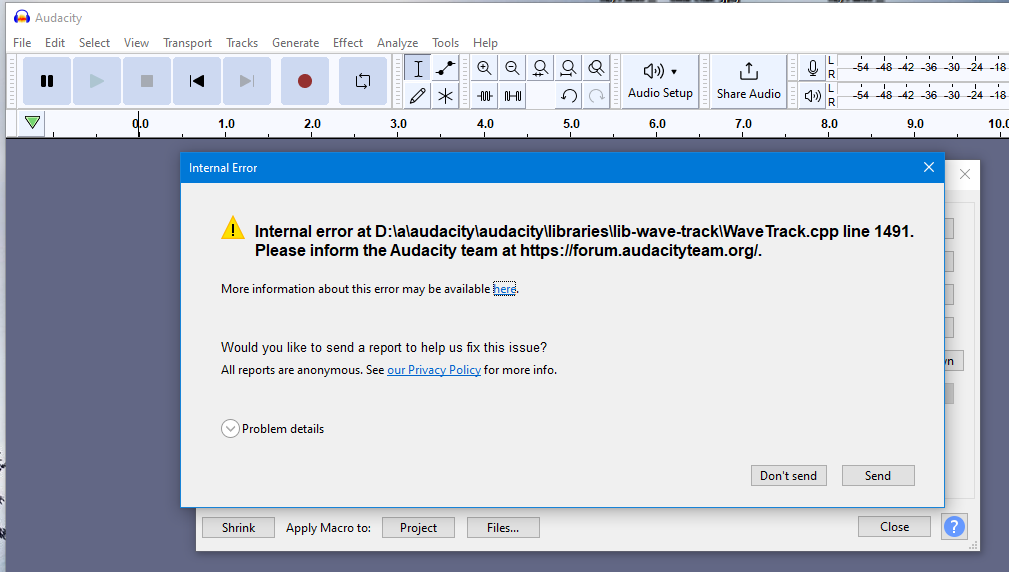Open the Select menu

[94, 42]
